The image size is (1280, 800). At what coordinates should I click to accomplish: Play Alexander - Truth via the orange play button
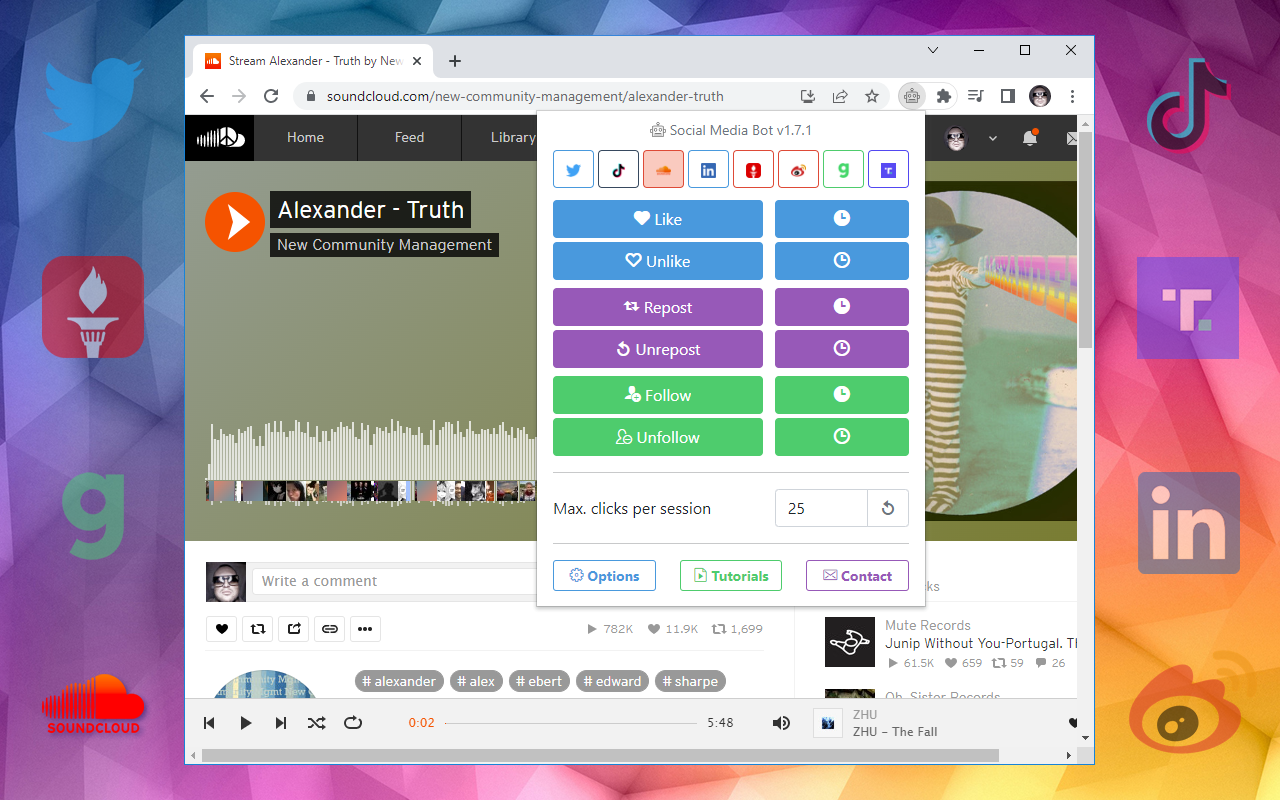(x=234, y=221)
